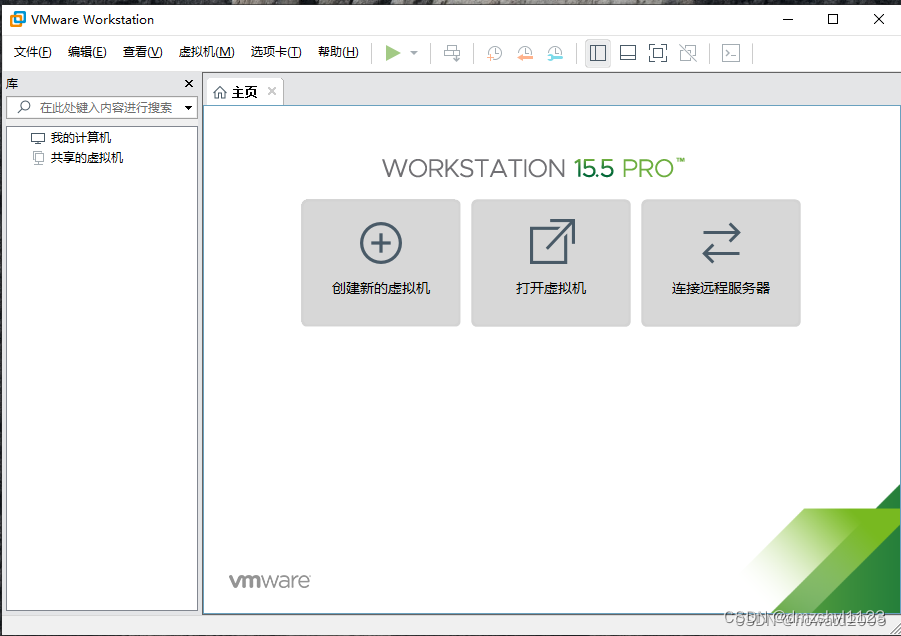Viewport: 901px width, 636px height.
Task: Click the VMware Workstation title bar app icon
Action: pyautogui.click(x=18, y=19)
